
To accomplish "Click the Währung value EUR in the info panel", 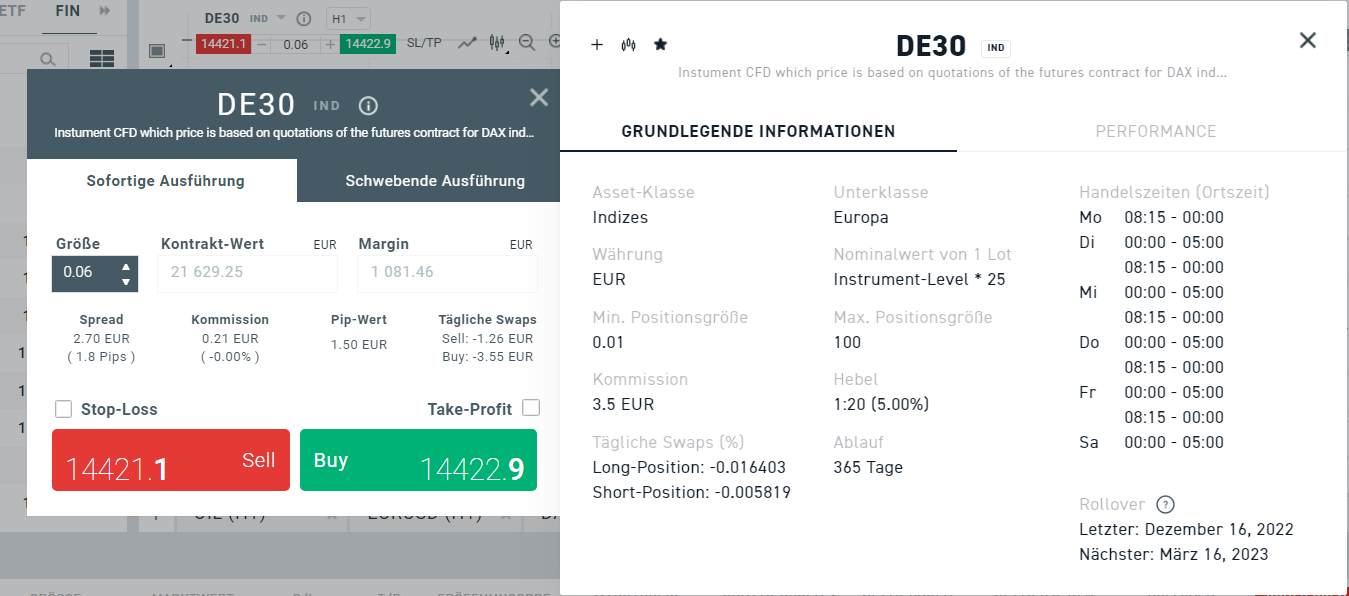I will [609, 280].
